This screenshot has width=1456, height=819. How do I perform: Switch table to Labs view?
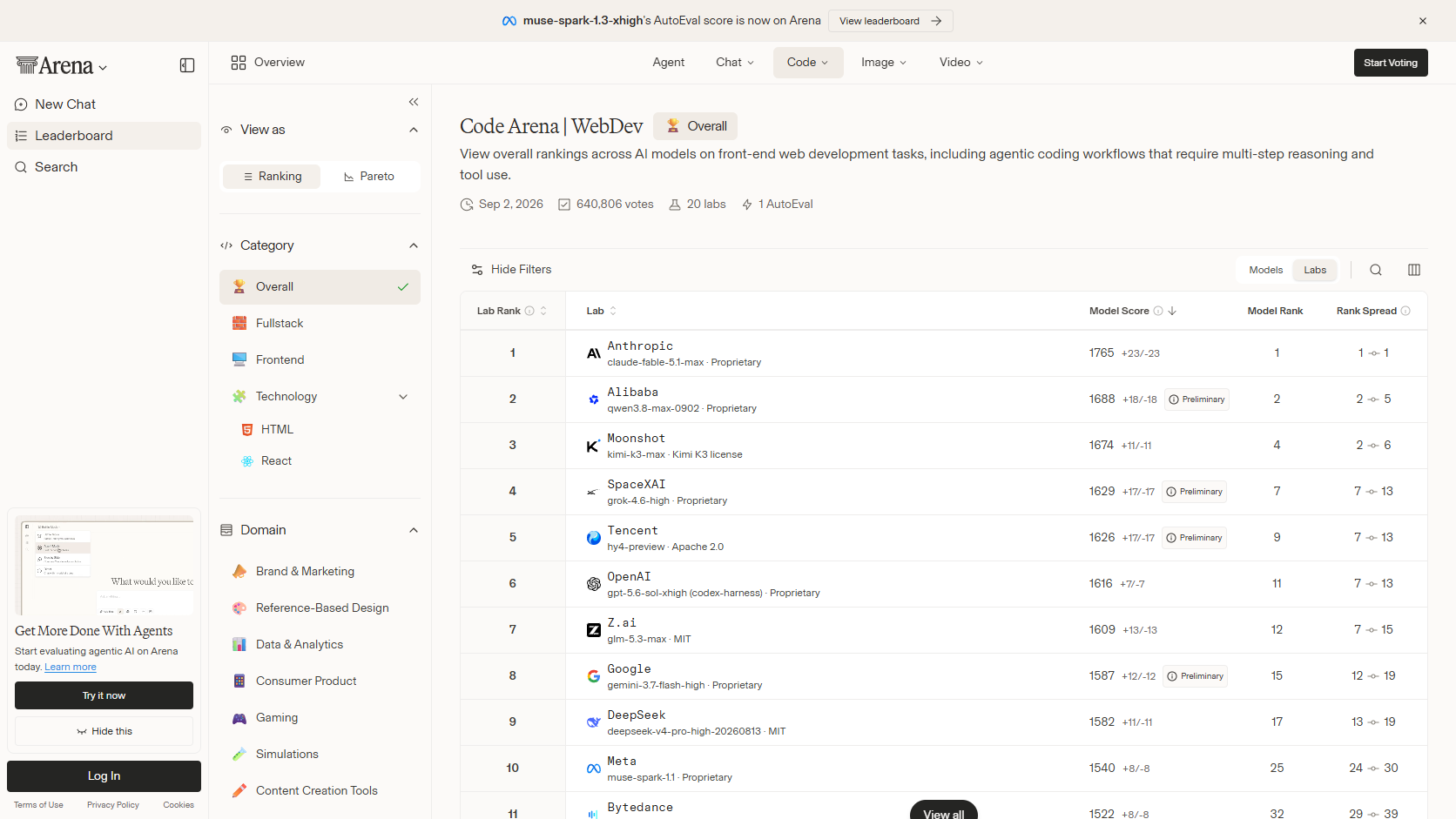point(1315,270)
